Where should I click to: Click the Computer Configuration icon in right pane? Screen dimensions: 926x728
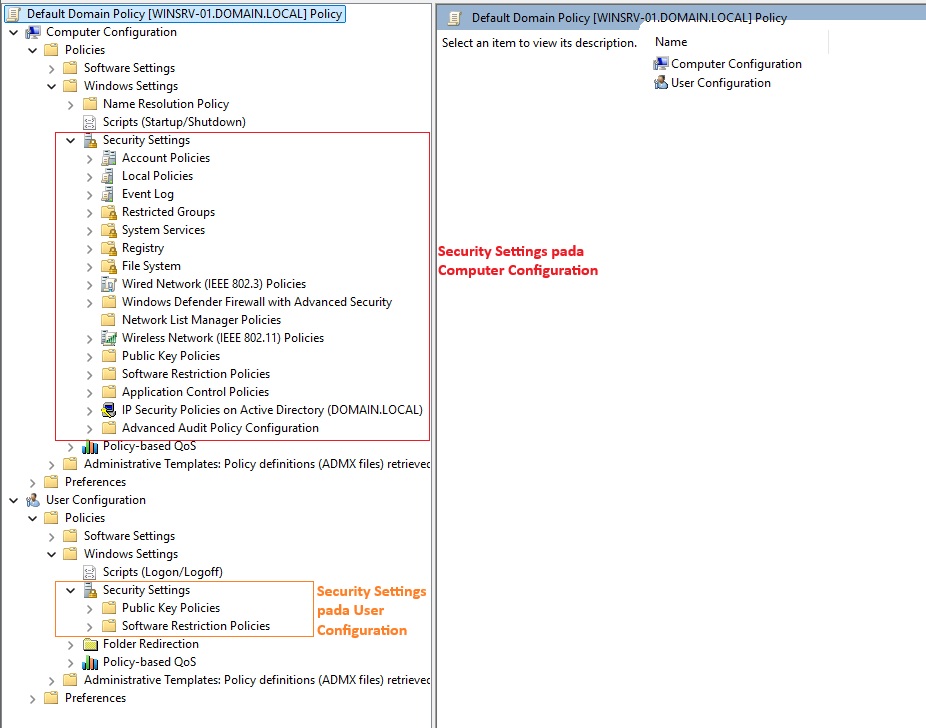[x=660, y=64]
